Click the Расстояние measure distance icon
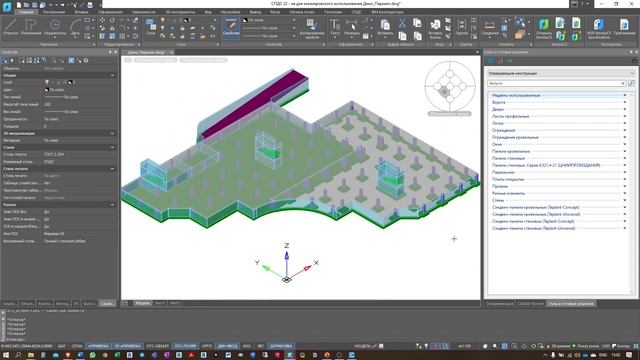The height and width of the screenshot is (360, 640). point(490,27)
